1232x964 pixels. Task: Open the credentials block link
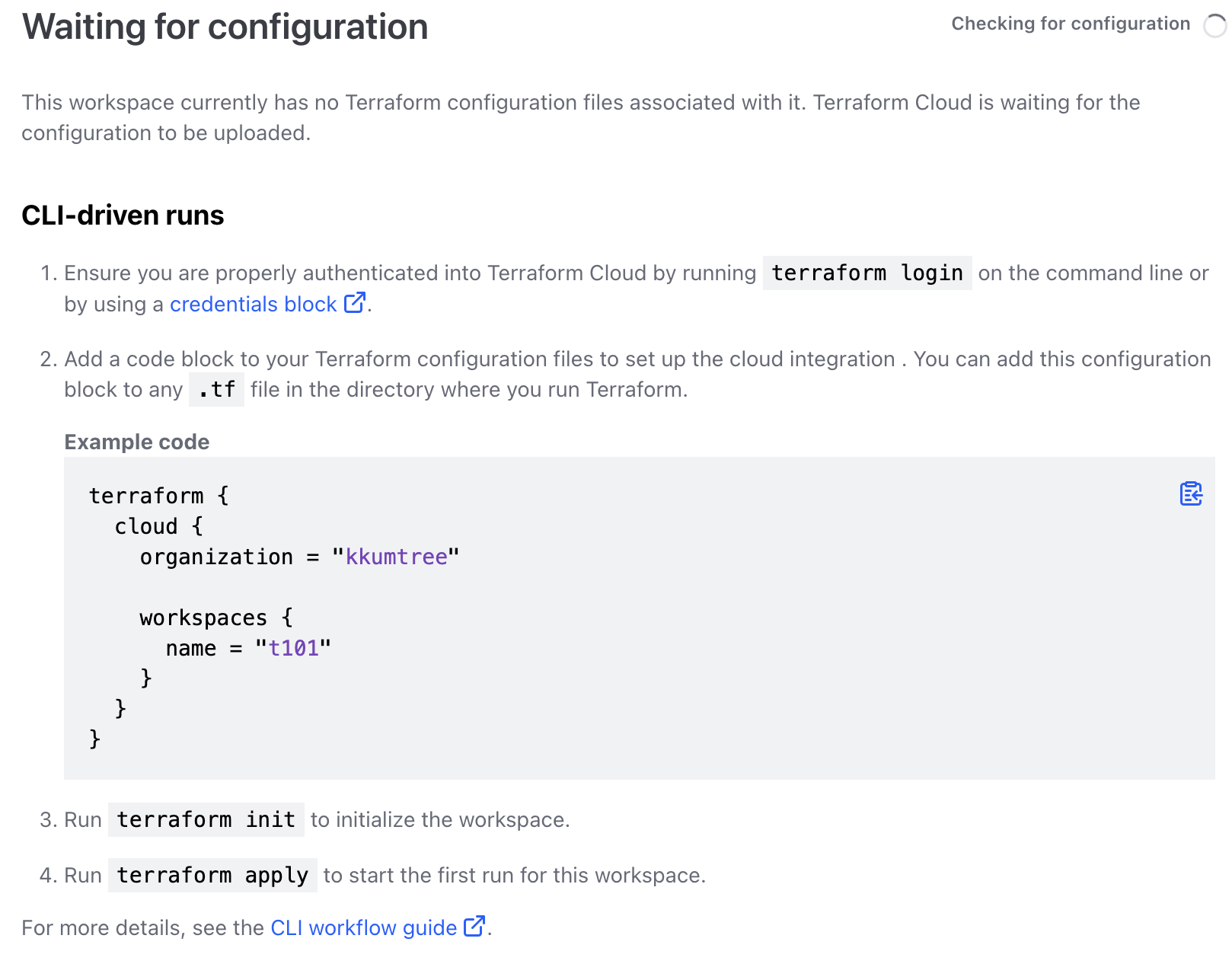tap(253, 304)
